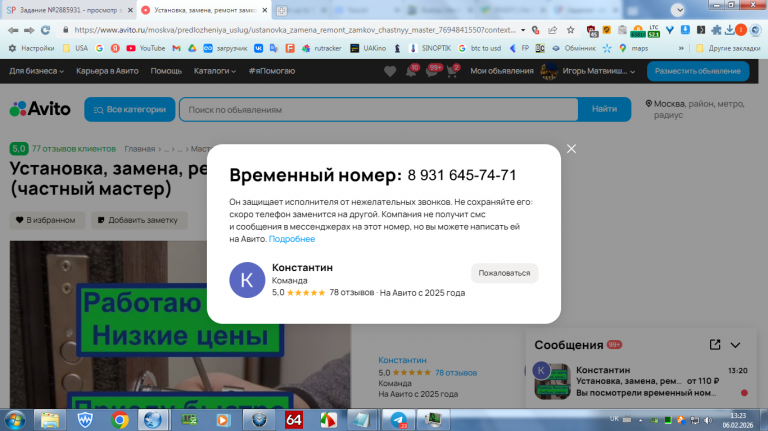Open the maps bookmark
Screen dimensions: 768x431
click(x=633, y=48)
